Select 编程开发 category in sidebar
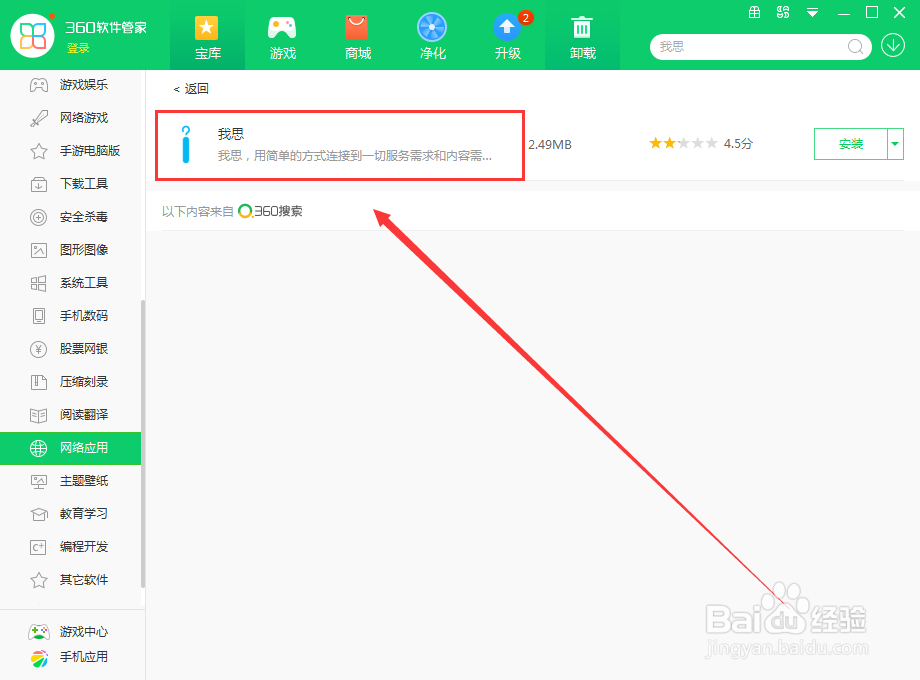The image size is (920, 680). 70,547
